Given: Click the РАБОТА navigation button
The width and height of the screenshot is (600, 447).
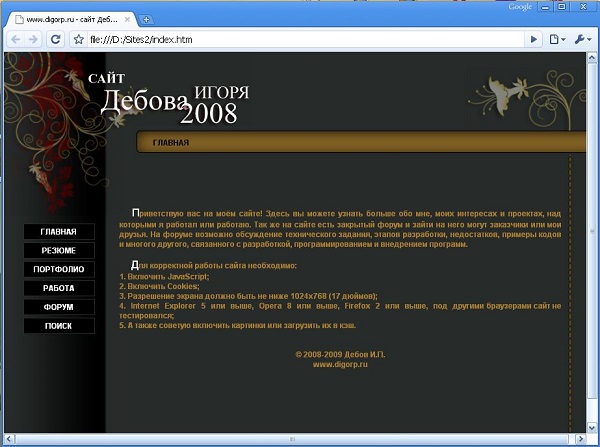Looking at the screenshot, I should 59,288.
